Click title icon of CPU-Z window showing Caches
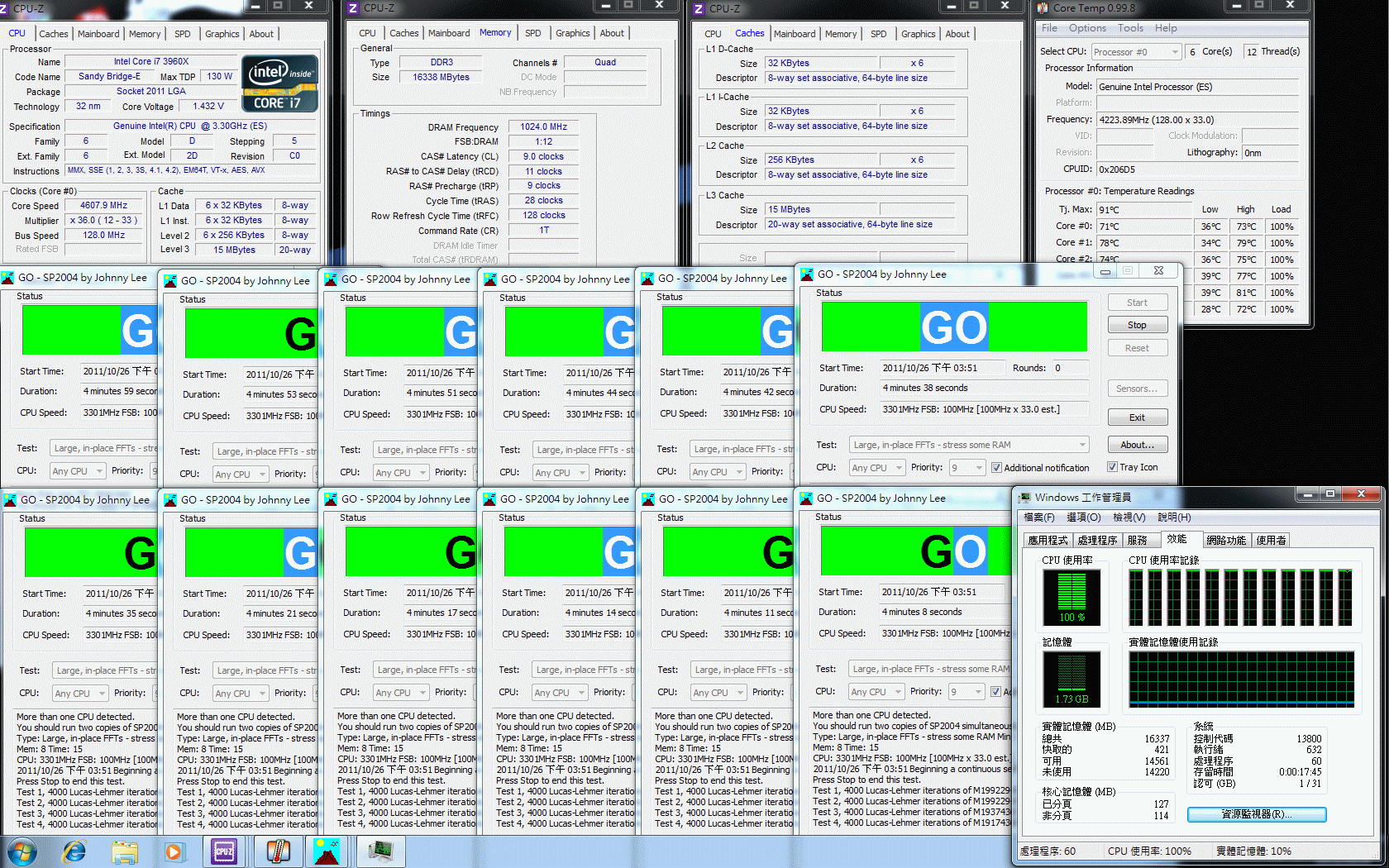Image resolution: width=1389 pixels, height=868 pixels. point(699,8)
